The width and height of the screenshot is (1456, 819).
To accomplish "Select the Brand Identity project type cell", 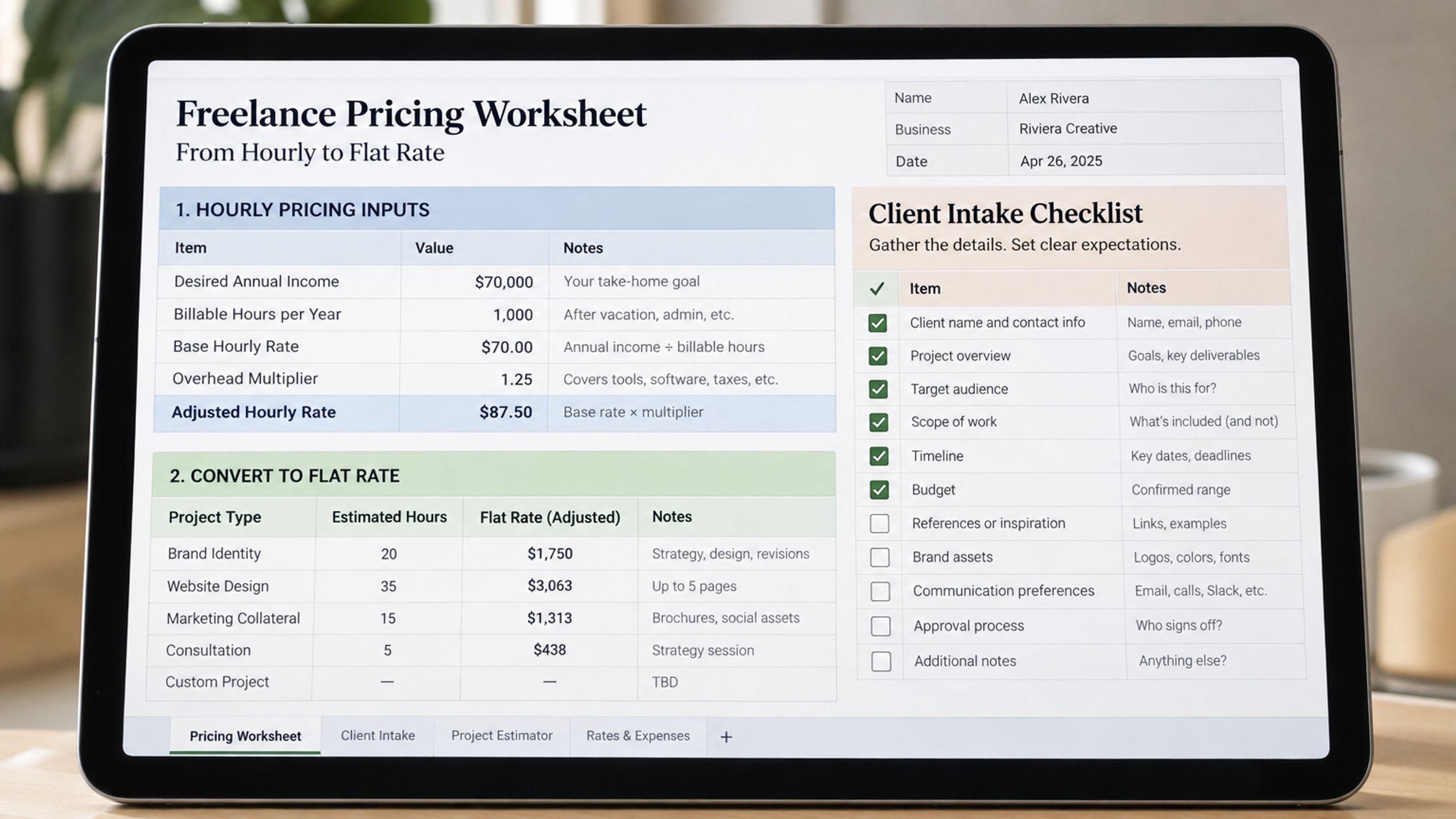I will tap(233, 553).
